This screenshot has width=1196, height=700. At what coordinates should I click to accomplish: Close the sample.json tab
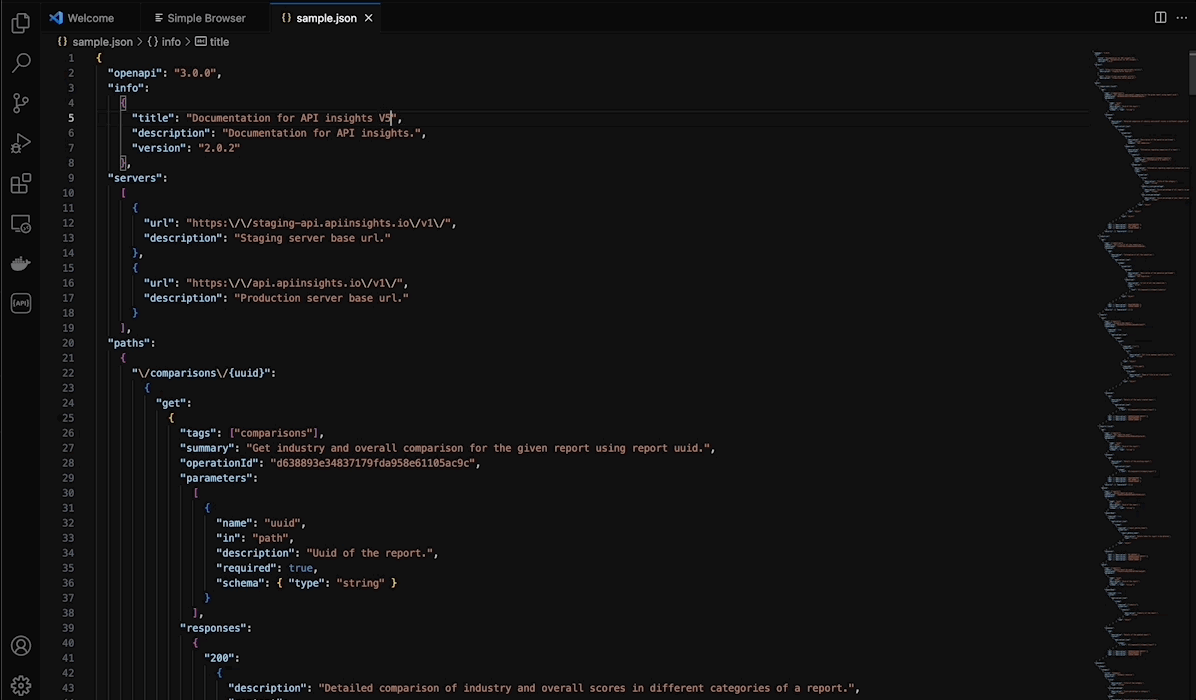(369, 18)
